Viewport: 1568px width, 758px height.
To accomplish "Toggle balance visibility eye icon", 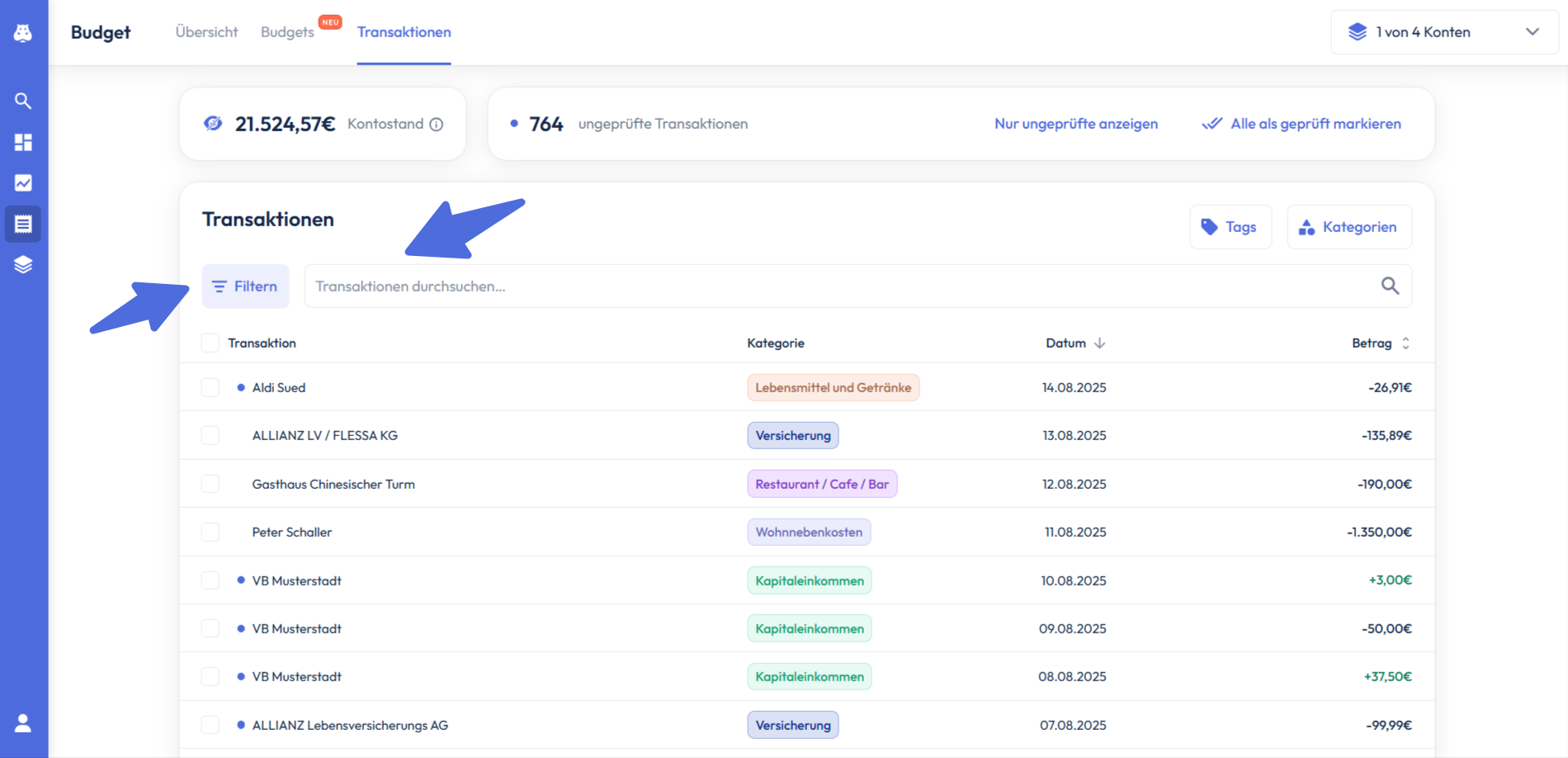I will pos(213,124).
